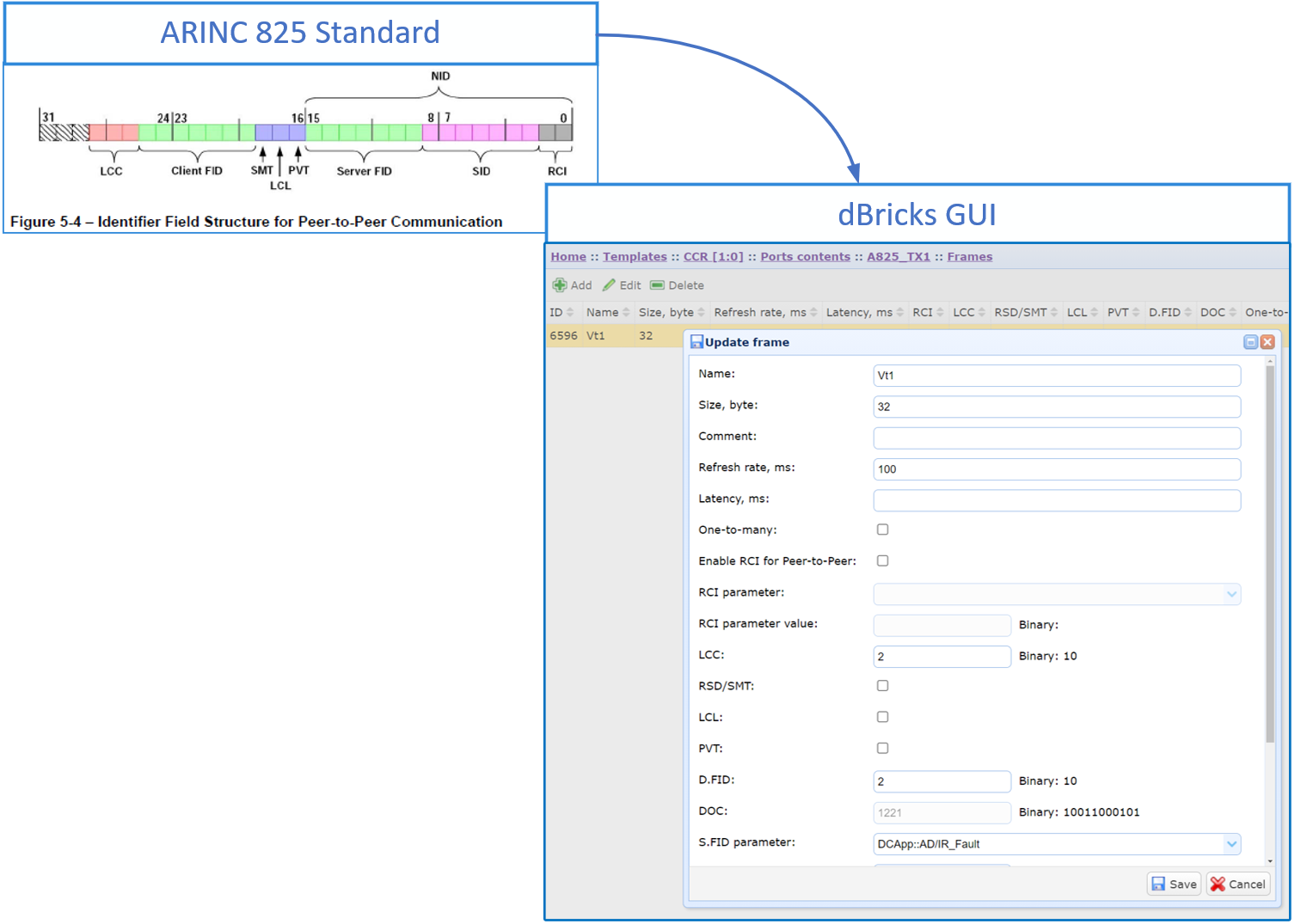Sort by the LCC column header
1295x924 pixels.
pos(969,312)
